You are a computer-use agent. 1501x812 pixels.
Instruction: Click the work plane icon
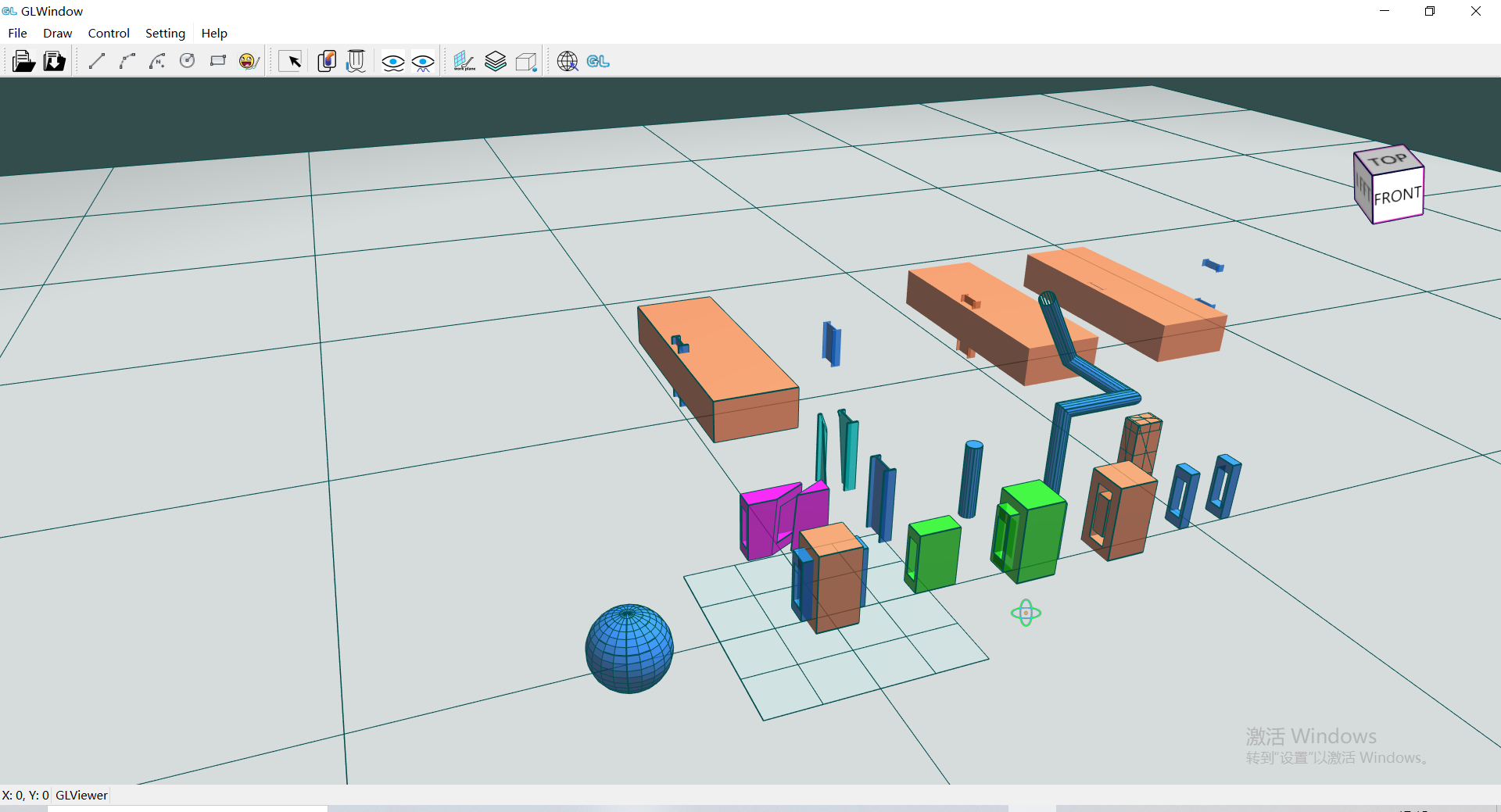464,61
